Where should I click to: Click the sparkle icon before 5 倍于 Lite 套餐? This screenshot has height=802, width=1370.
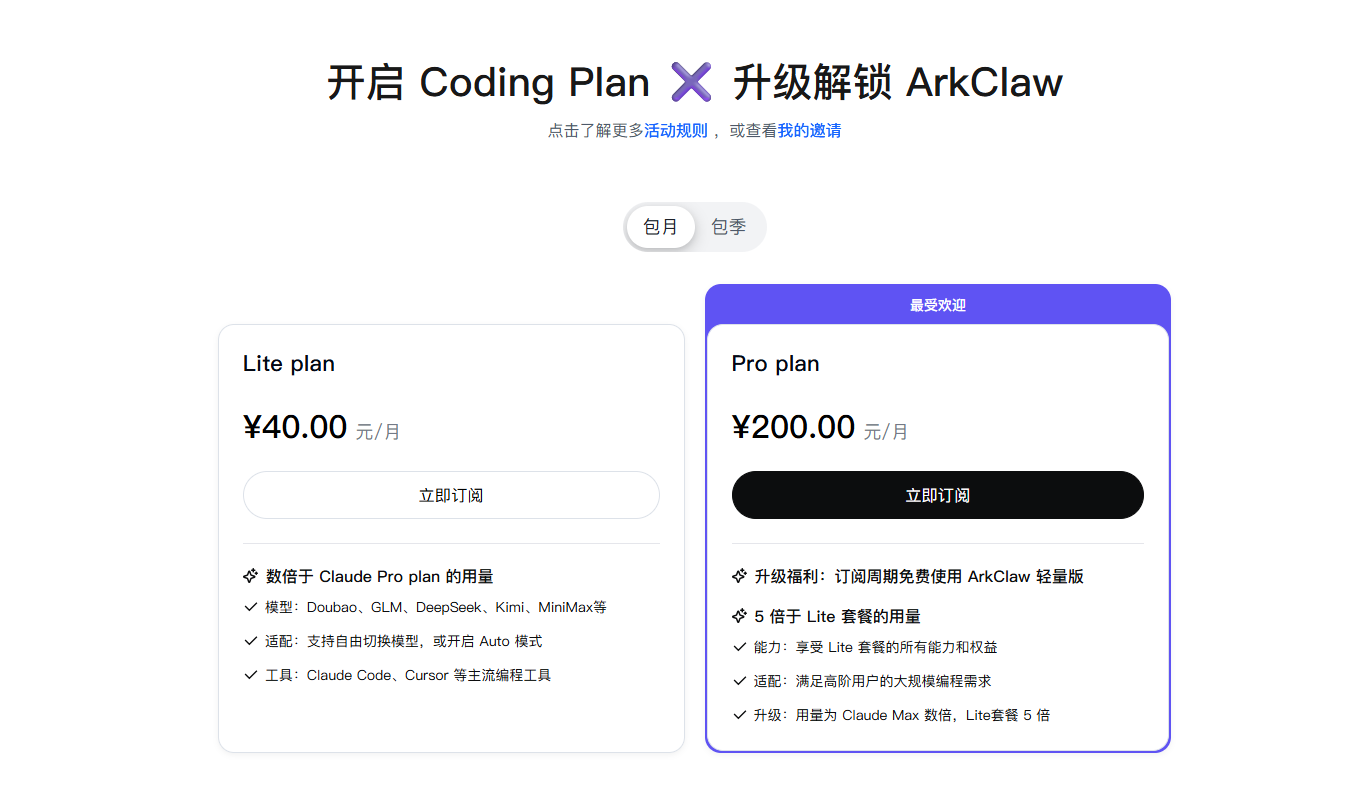point(737,616)
